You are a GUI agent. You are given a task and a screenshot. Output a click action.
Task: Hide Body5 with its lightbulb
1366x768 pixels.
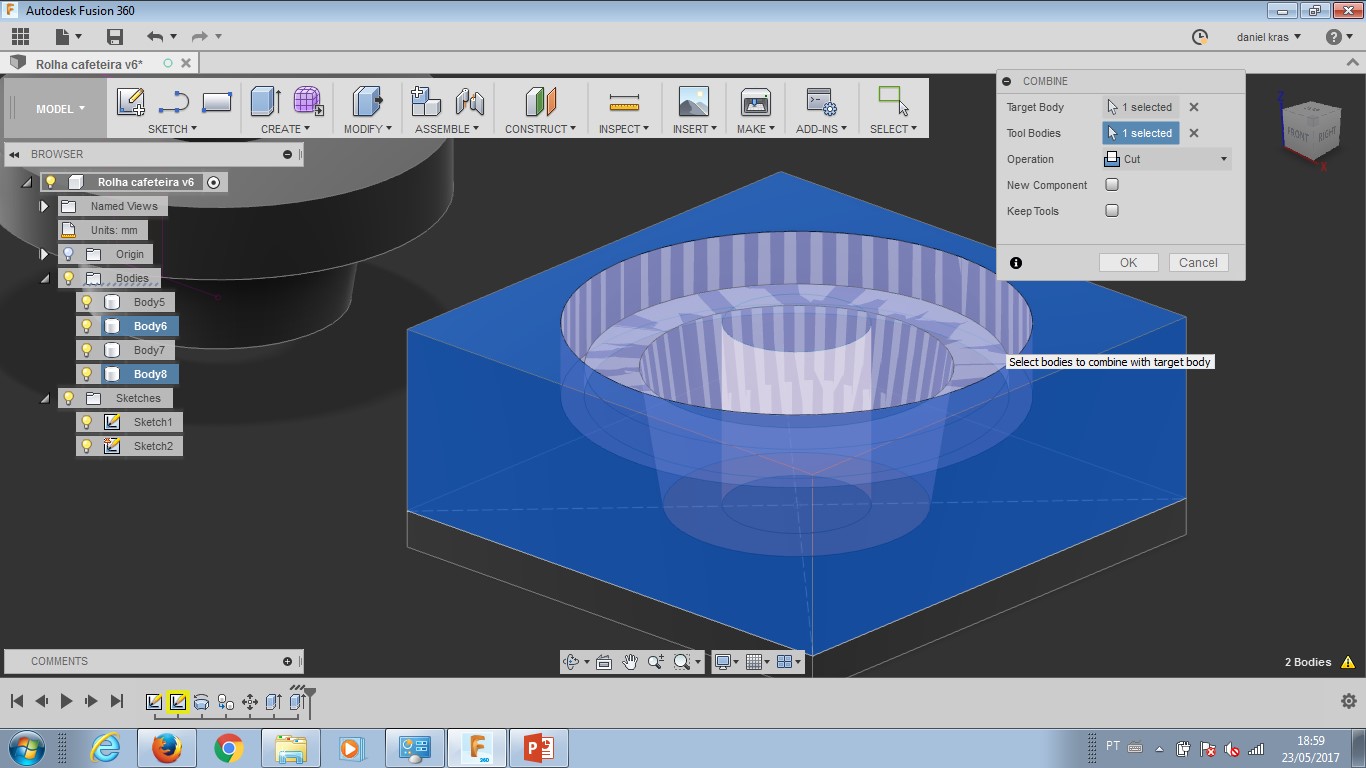point(87,302)
